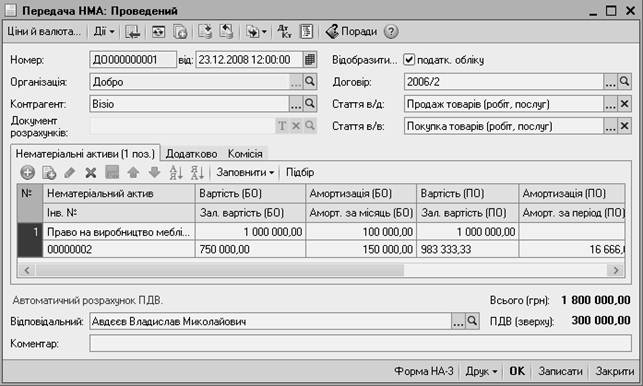This screenshot has width=643, height=386.
Task: Clear the Стаття в/д field
Action: [x=625, y=104]
